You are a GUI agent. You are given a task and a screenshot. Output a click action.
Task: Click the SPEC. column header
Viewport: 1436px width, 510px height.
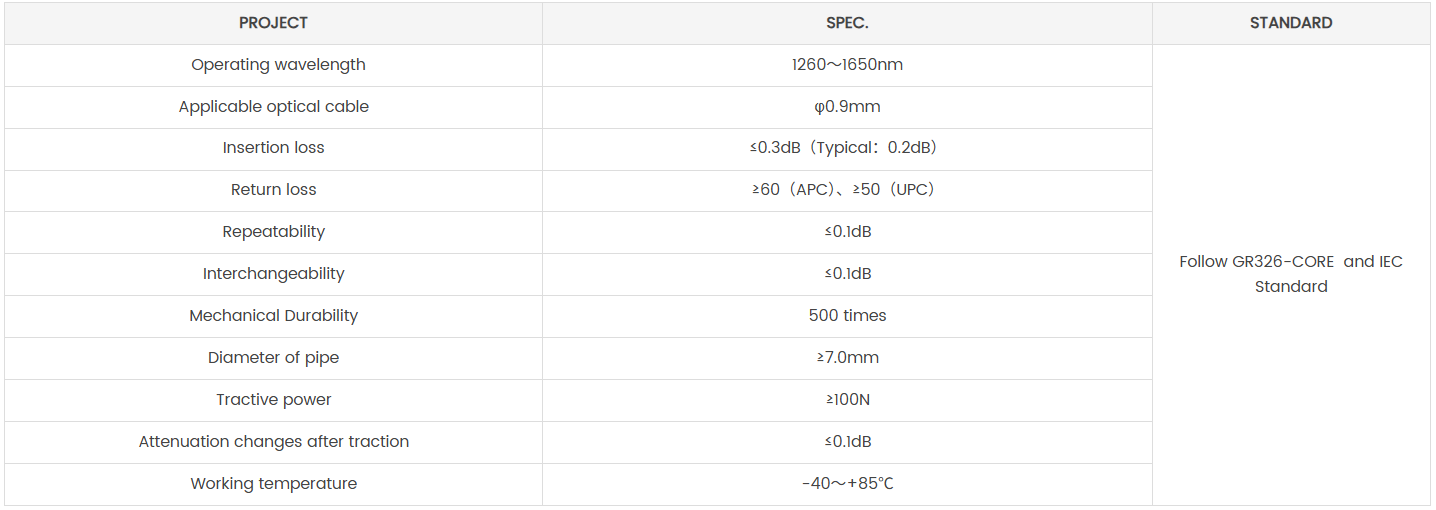847,23
